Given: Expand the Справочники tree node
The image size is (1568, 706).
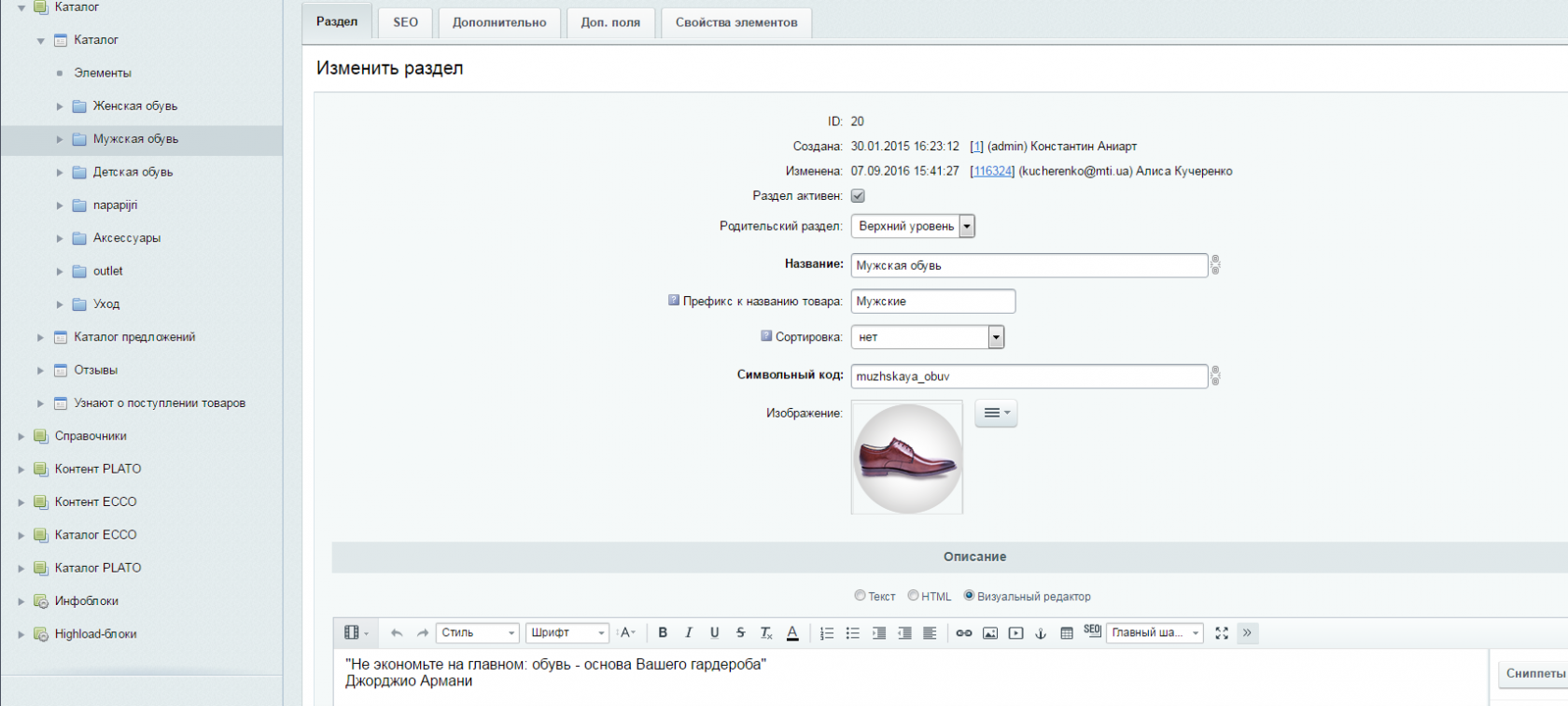Looking at the screenshot, I should (x=21, y=436).
